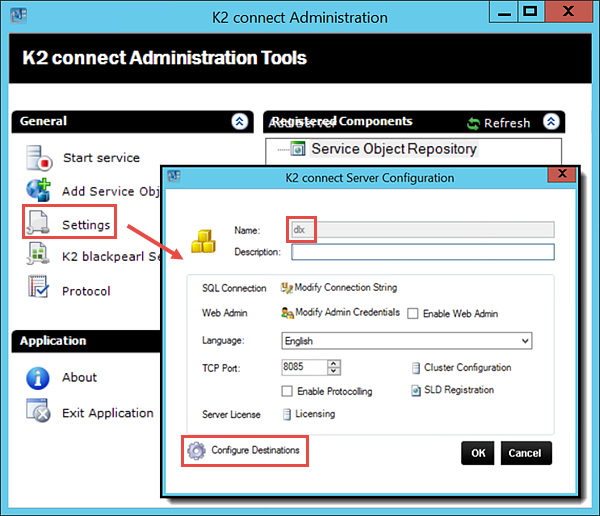
Task: Collapse the General panel chevron
Action: point(240,121)
